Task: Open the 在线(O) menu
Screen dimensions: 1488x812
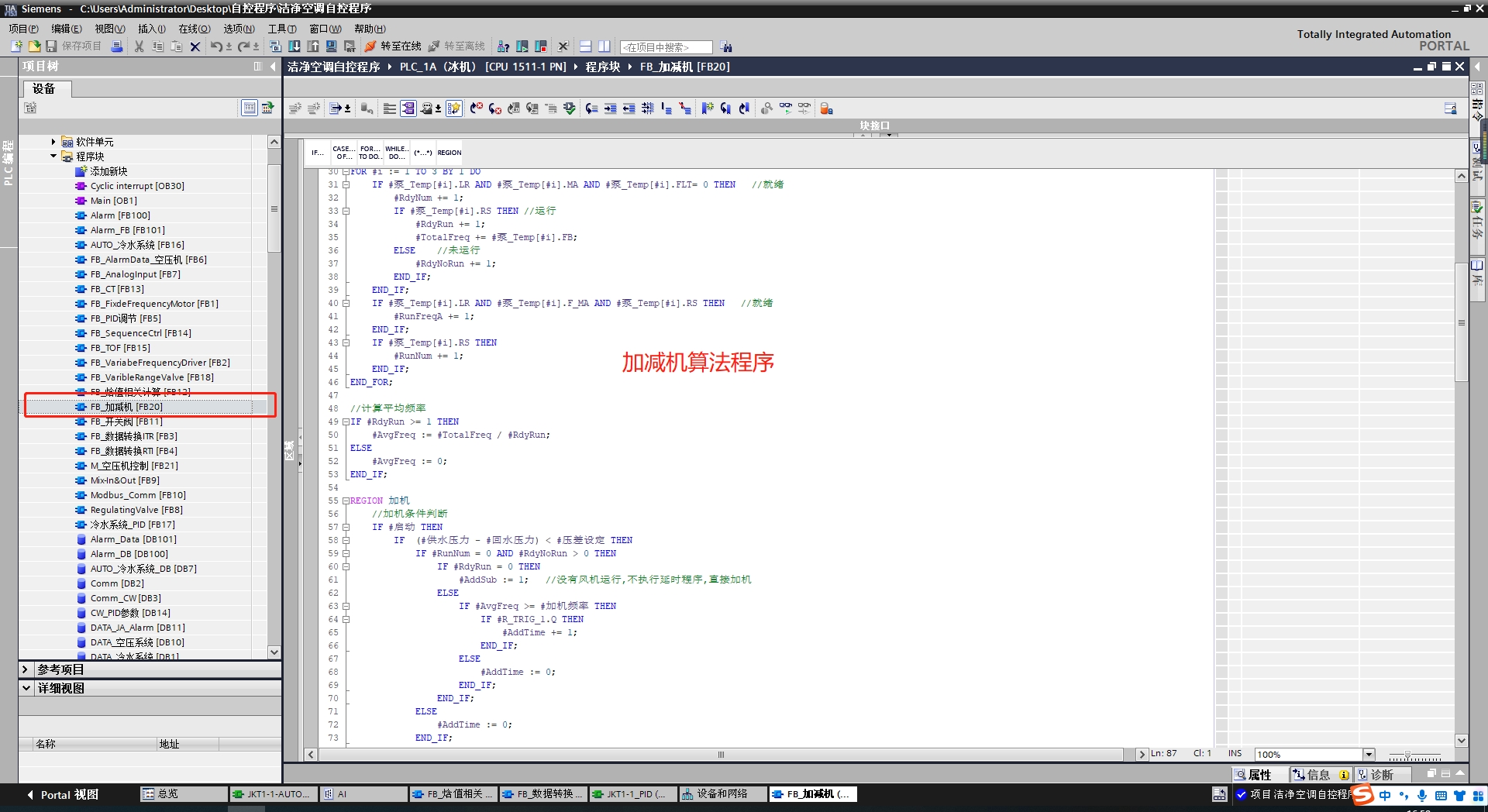Action: (x=195, y=29)
